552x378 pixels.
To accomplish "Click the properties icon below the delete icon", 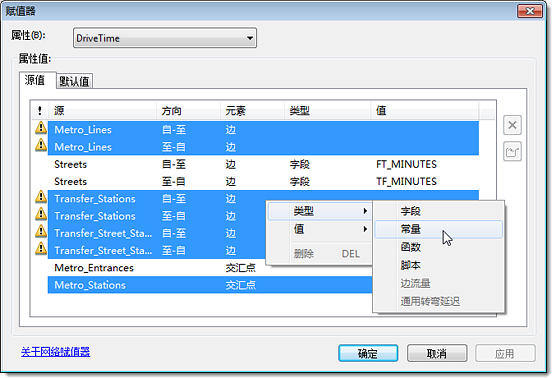I will click(x=512, y=152).
